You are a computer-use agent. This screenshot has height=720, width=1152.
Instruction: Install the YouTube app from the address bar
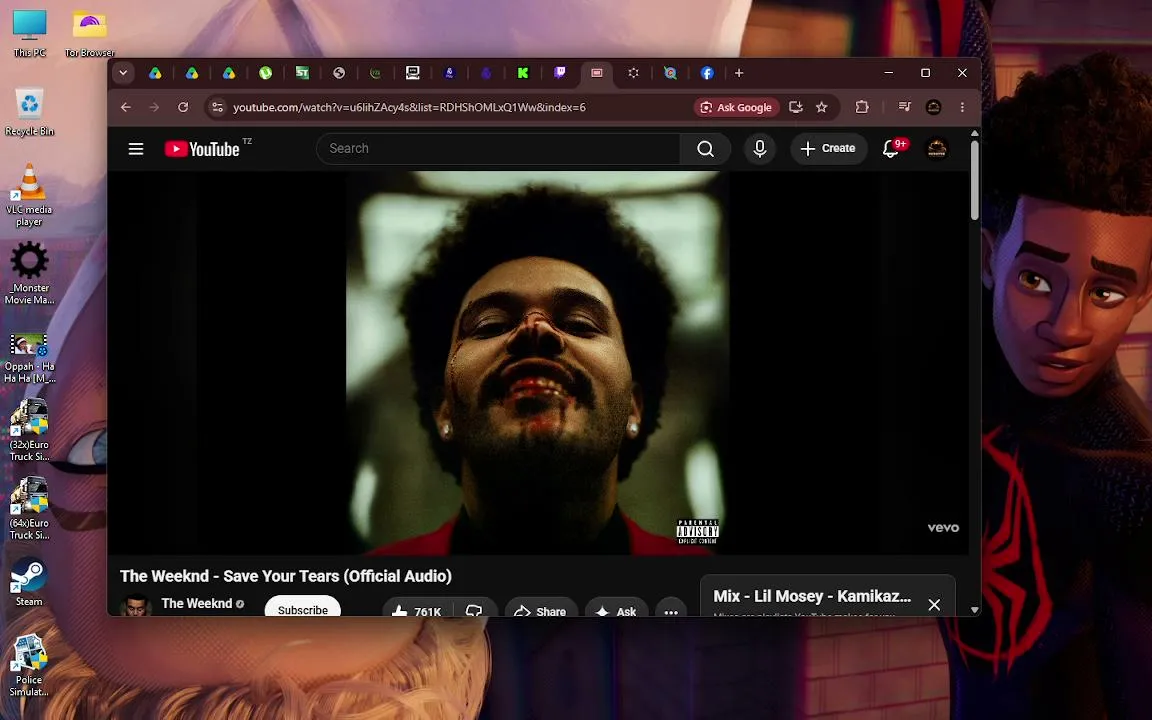pyautogui.click(x=795, y=107)
